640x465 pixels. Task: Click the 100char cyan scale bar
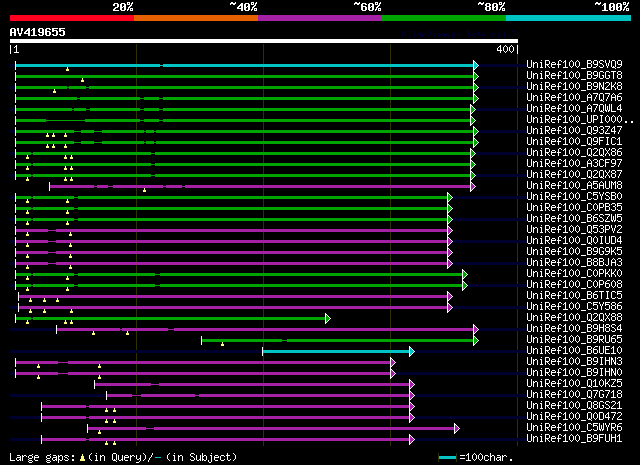(x=448, y=458)
